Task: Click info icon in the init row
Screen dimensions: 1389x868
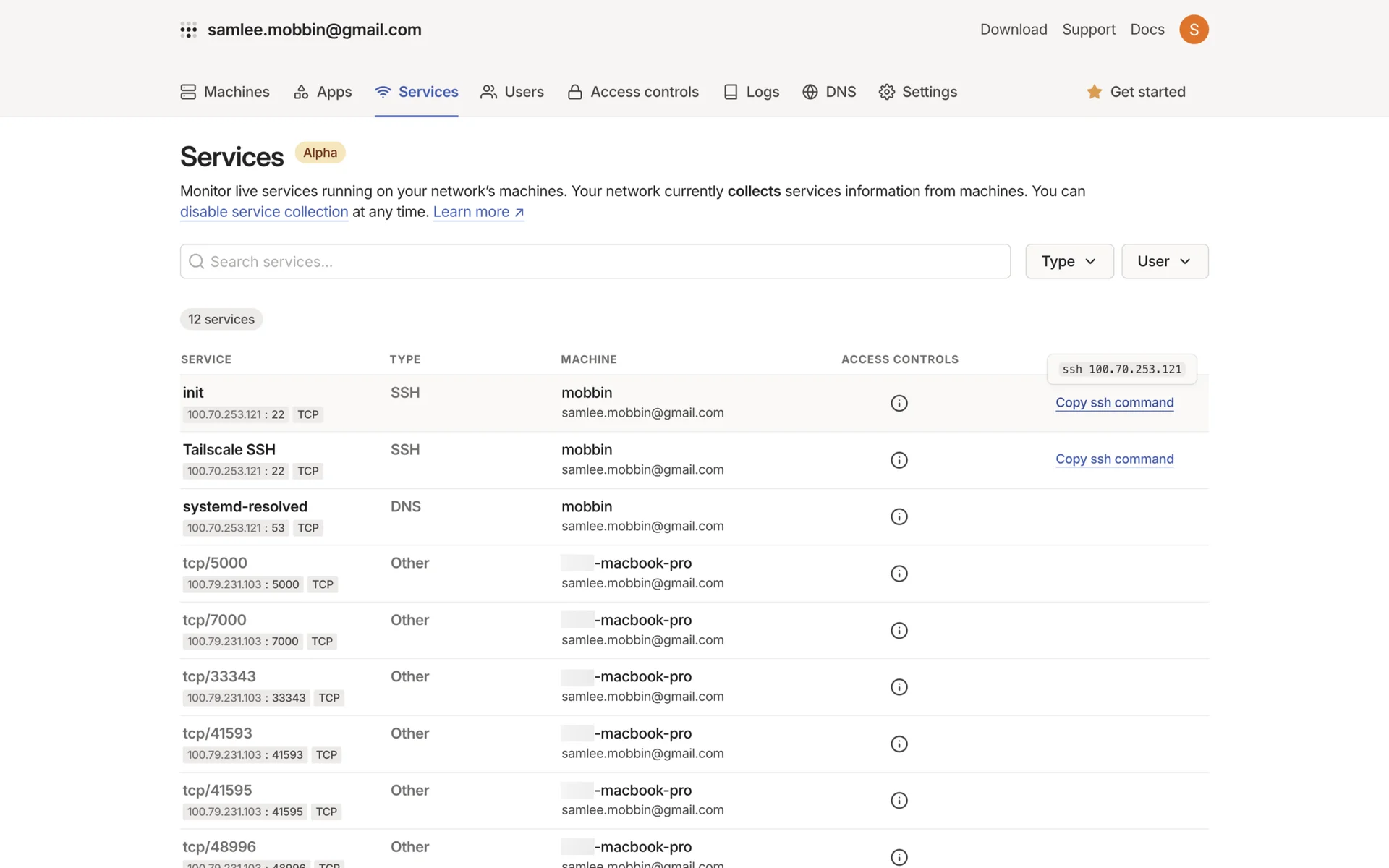Action: (899, 403)
